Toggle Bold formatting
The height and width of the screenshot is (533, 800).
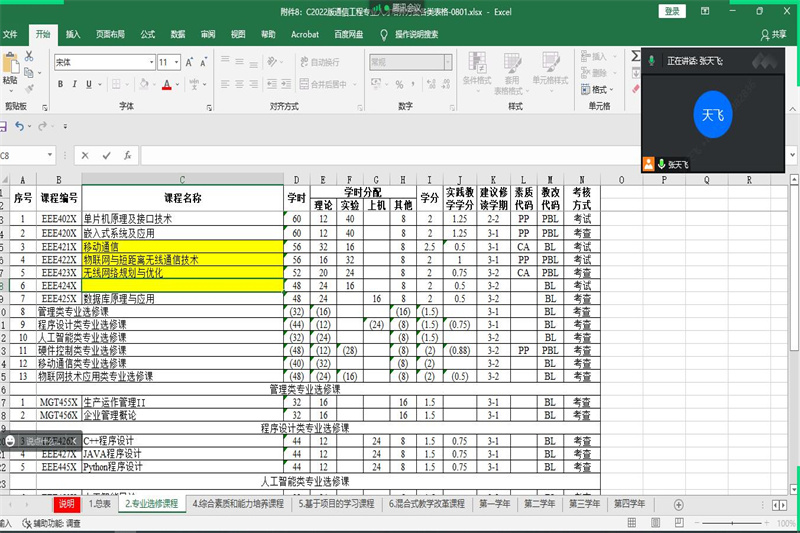(x=61, y=85)
